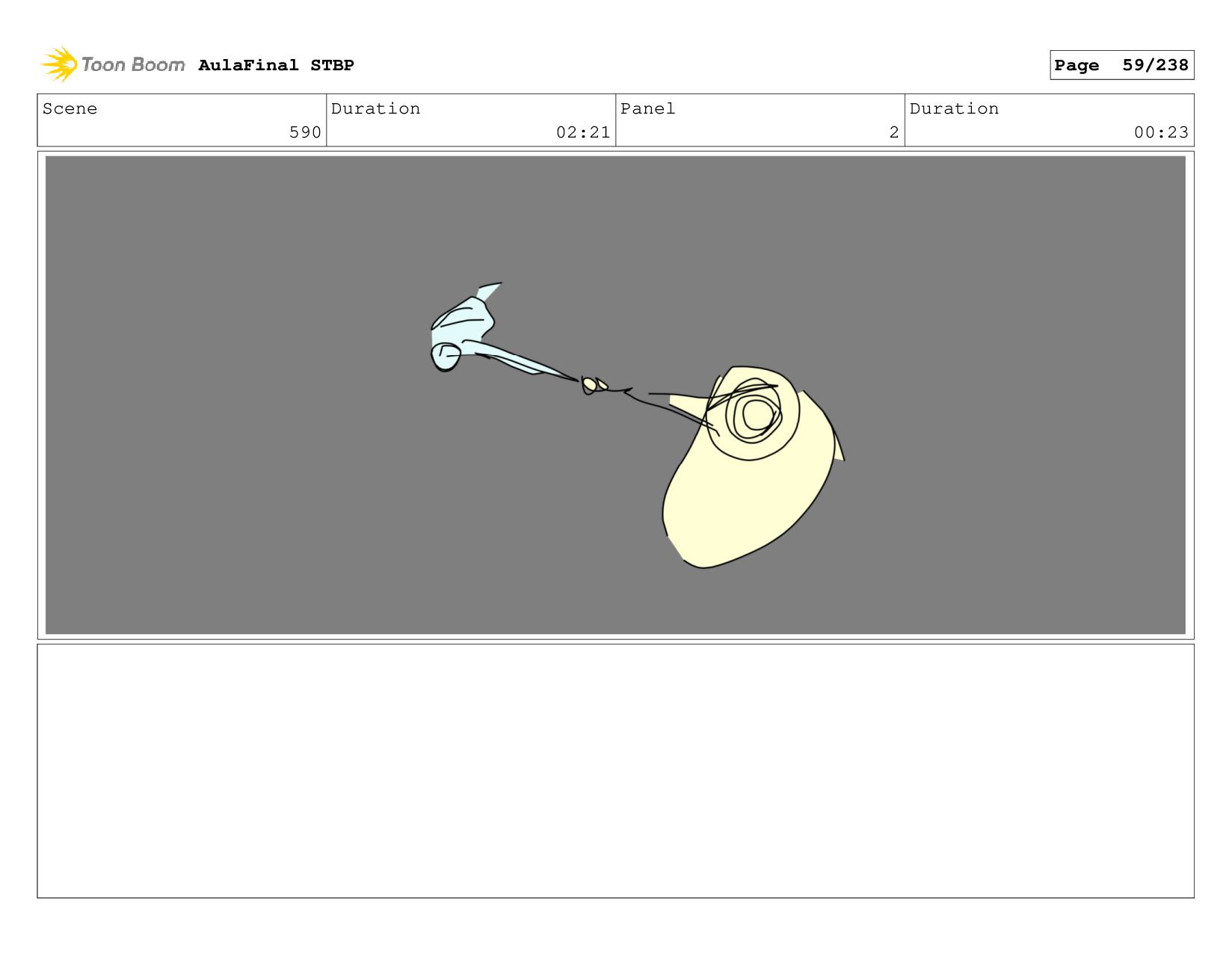This screenshot has height=954, width=1232.
Task: Click the 'Panel' header label
Action: (x=647, y=108)
